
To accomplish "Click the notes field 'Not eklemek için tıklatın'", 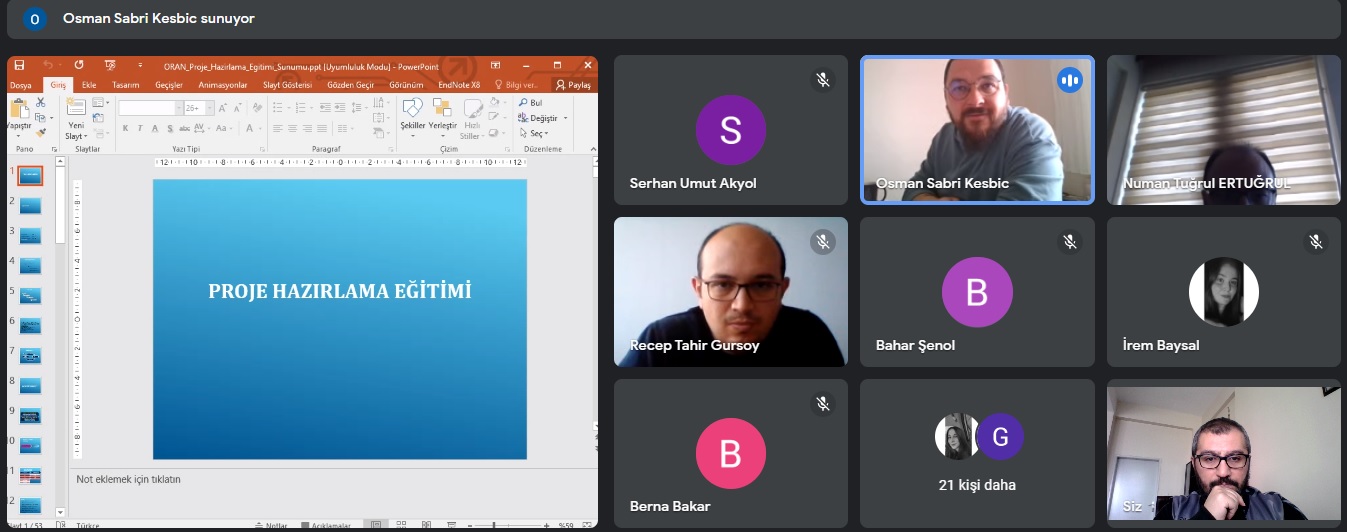I will (x=129, y=479).
